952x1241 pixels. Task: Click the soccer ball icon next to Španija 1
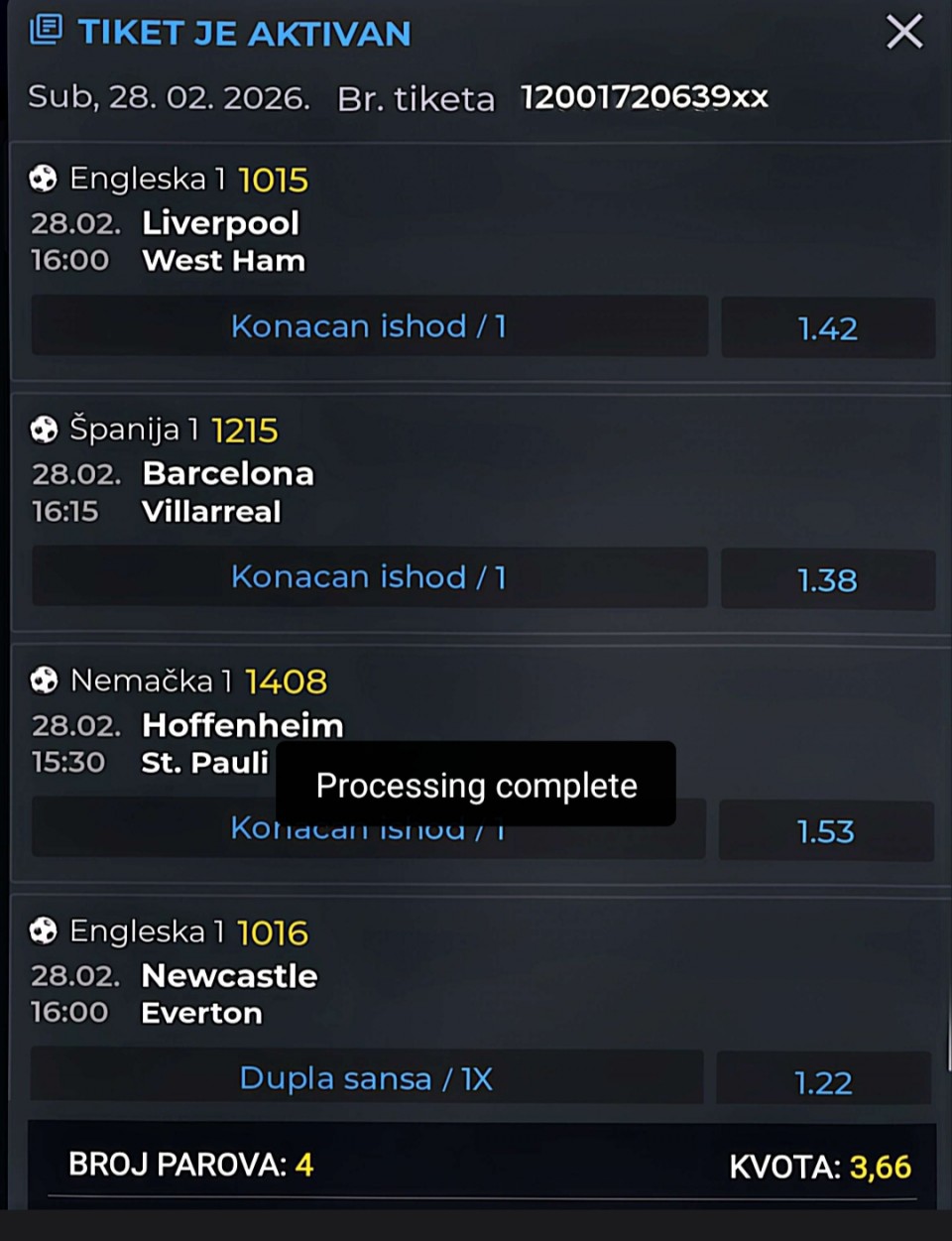click(x=44, y=430)
